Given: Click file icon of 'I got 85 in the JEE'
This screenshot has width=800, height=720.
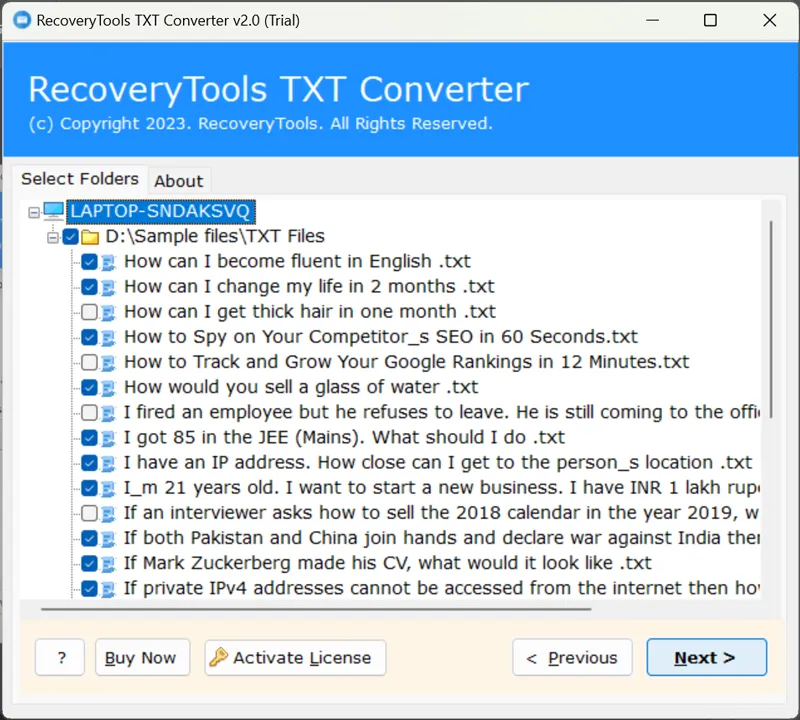Looking at the screenshot, I should (x=108, y=438).
